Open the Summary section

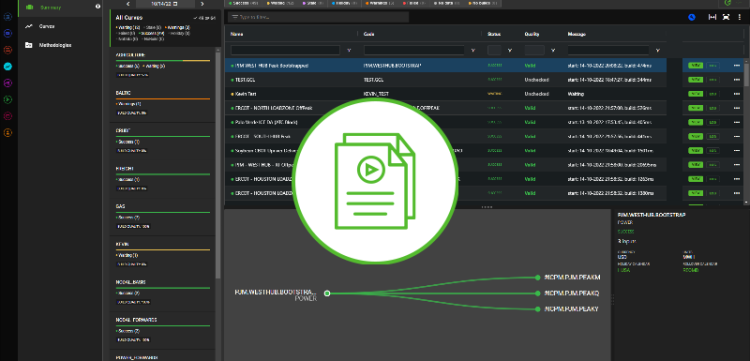60,8
